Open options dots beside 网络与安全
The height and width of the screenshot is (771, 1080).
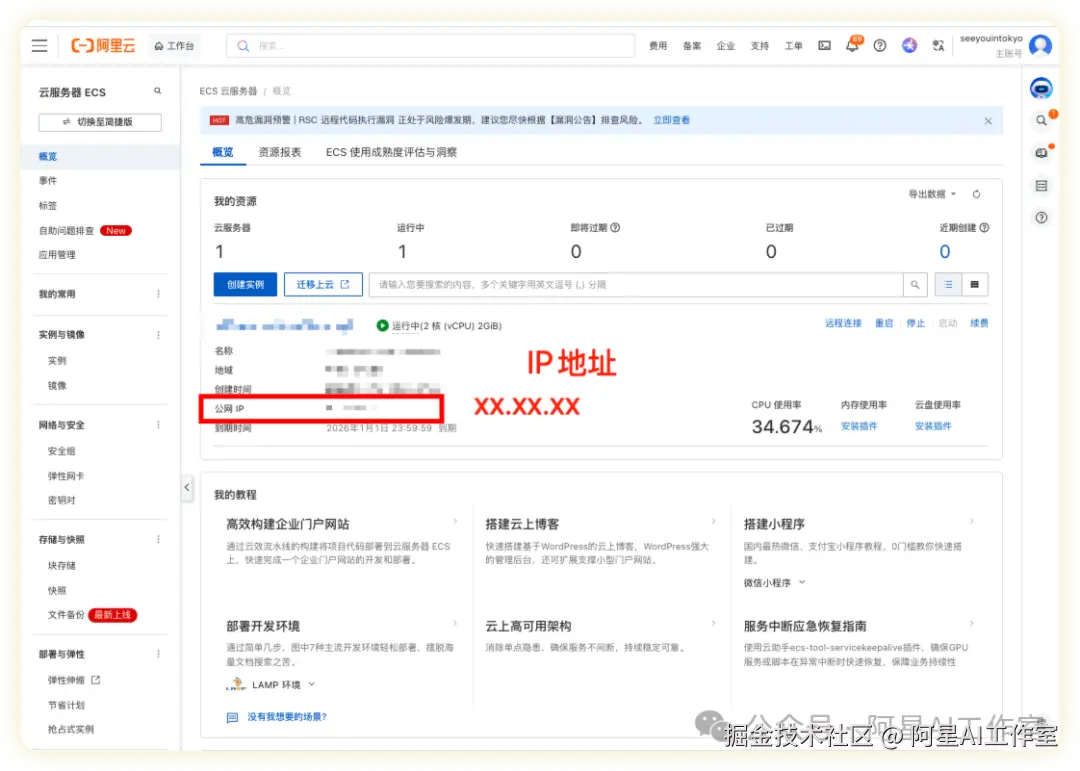point(158,425)
